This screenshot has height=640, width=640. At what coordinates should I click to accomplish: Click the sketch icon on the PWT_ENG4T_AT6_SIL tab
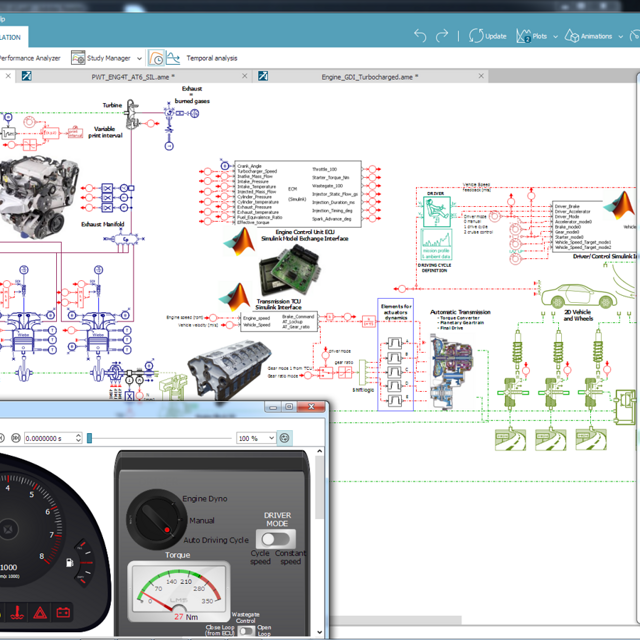tap(27, 76)
